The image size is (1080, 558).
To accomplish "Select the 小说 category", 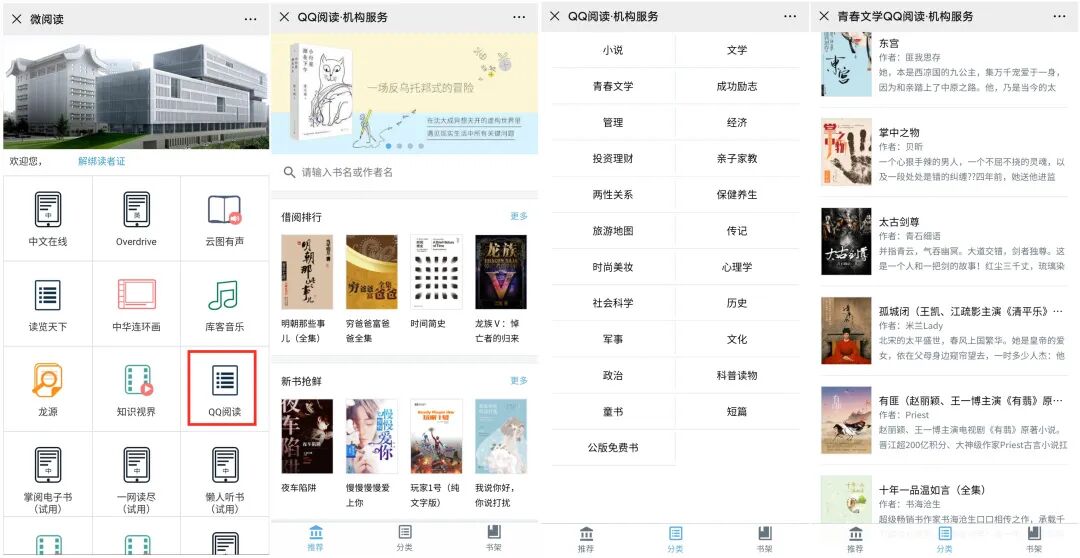I will tap(613, 50).
